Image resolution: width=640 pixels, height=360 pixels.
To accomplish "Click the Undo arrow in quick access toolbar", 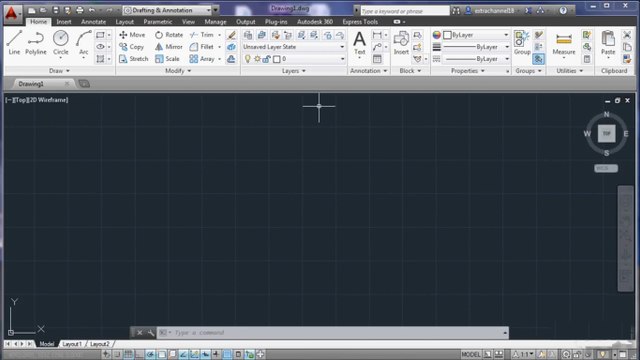I will pyautogui.click(x=92, y=10).
